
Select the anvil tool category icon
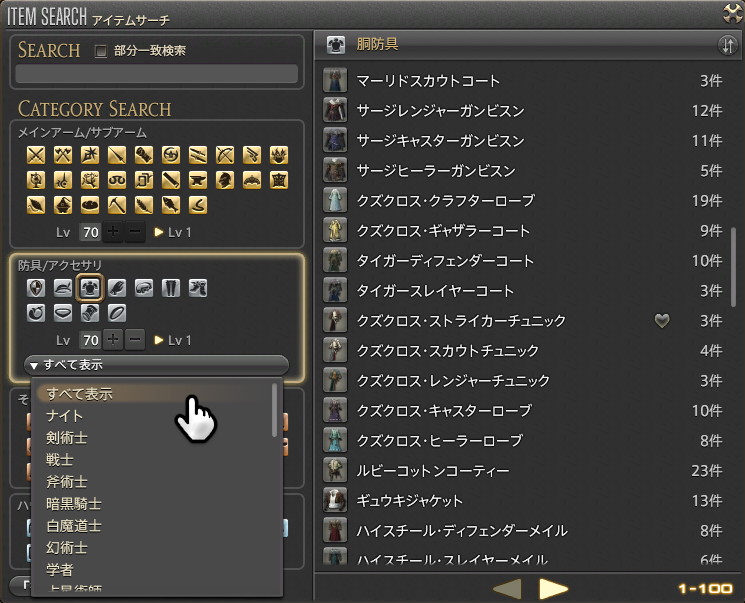198,180
